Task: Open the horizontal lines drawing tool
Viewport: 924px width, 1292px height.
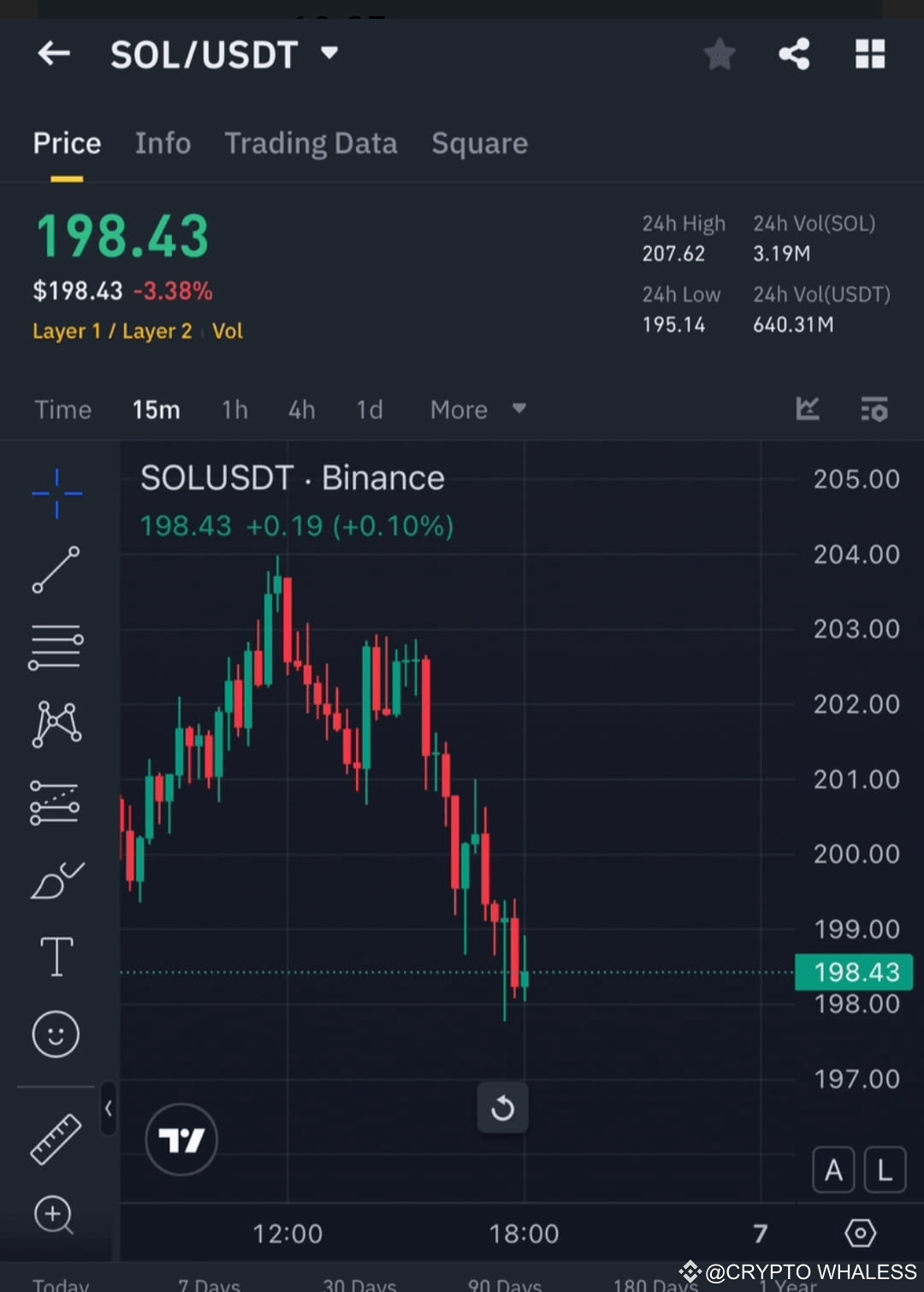Action: click(56, 646)
